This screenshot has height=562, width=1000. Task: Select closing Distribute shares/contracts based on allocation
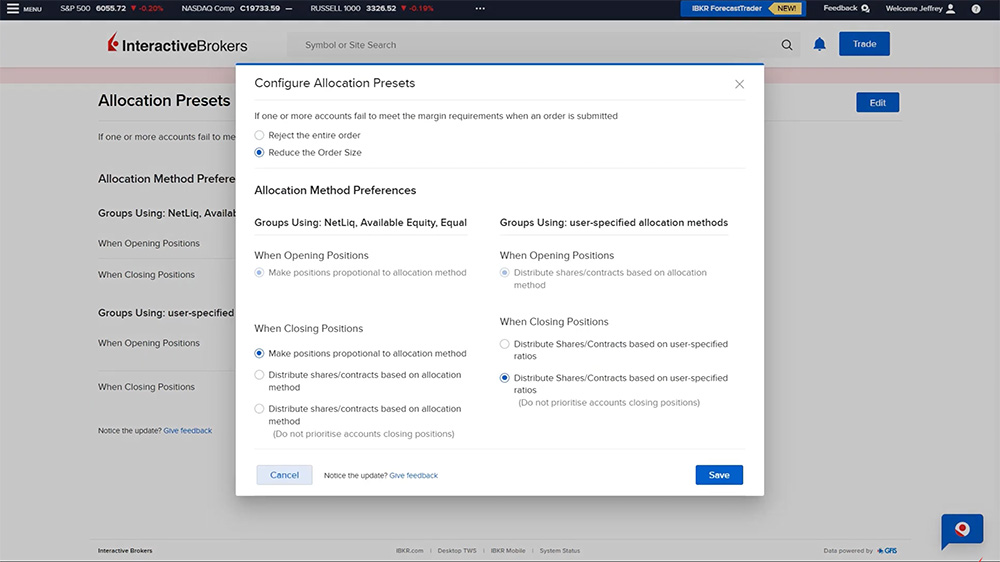pyautogui.click(x=259, y=375)
